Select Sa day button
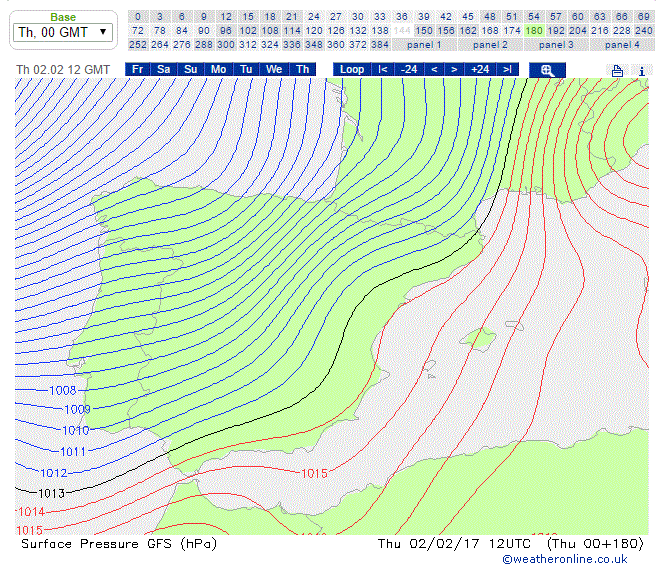Viewport: 667px width, 577px height. [163, 69]
